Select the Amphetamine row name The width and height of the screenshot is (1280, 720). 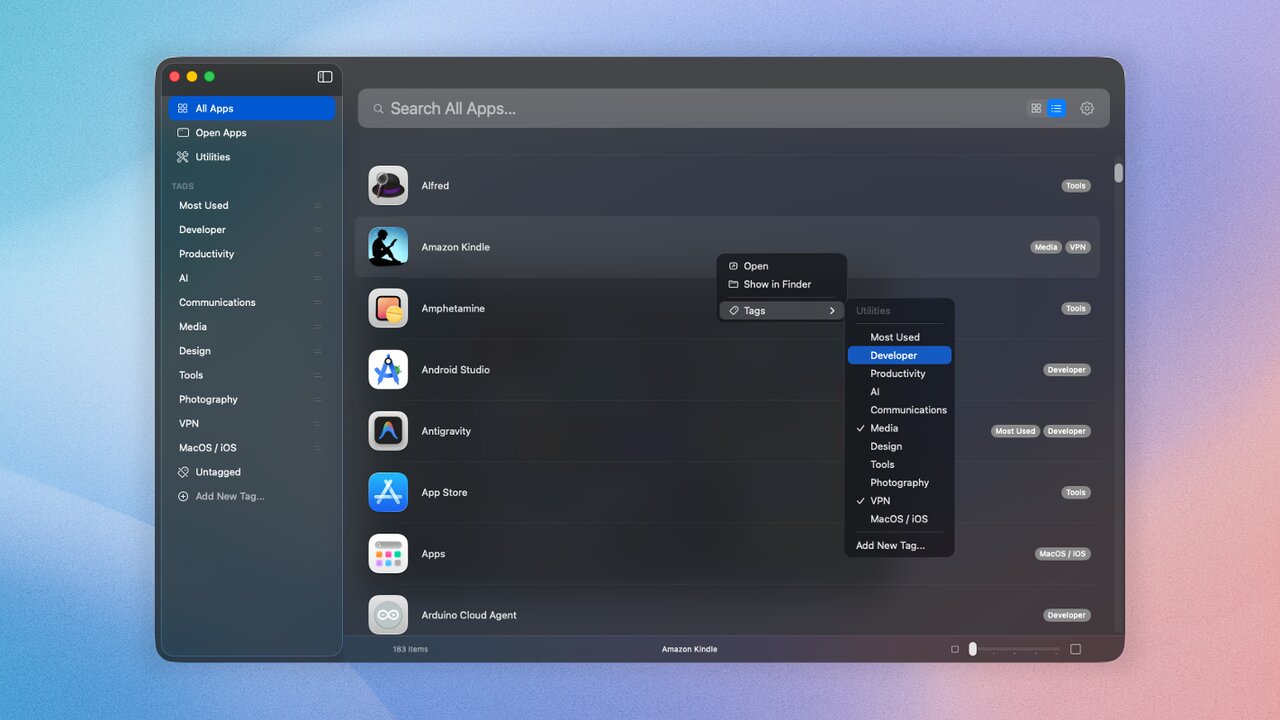[453, 308]
